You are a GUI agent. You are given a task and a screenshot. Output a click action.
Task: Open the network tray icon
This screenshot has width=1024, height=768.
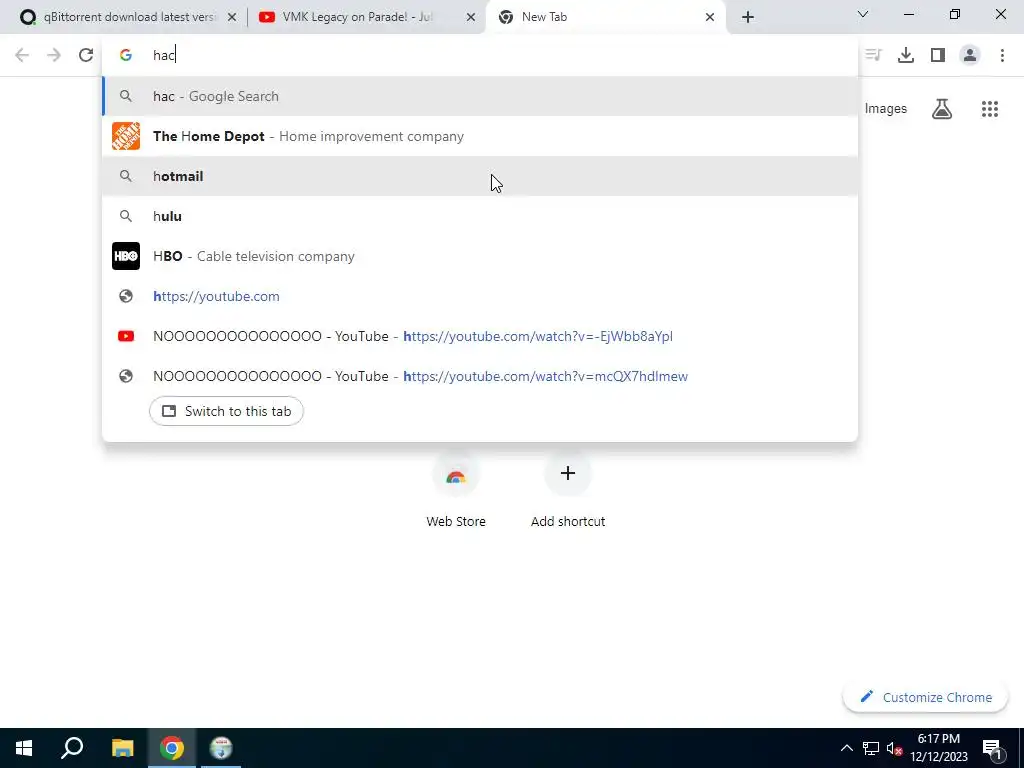click(871, 748)
